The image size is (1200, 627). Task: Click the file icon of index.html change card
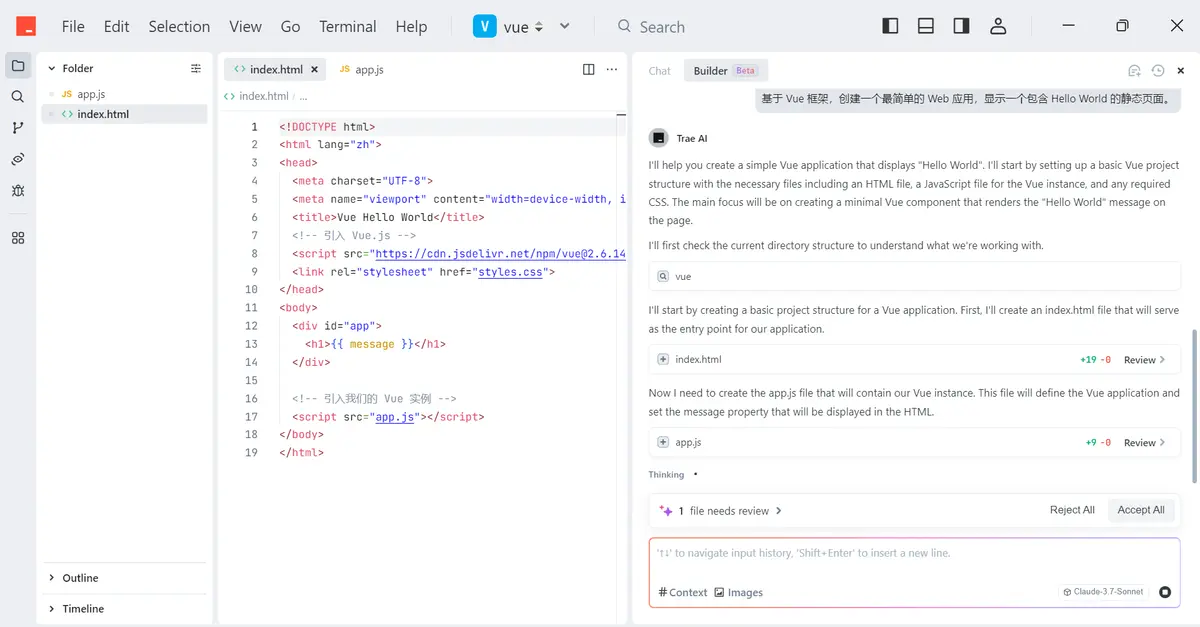pyautogui.click(x=663, y=359)
